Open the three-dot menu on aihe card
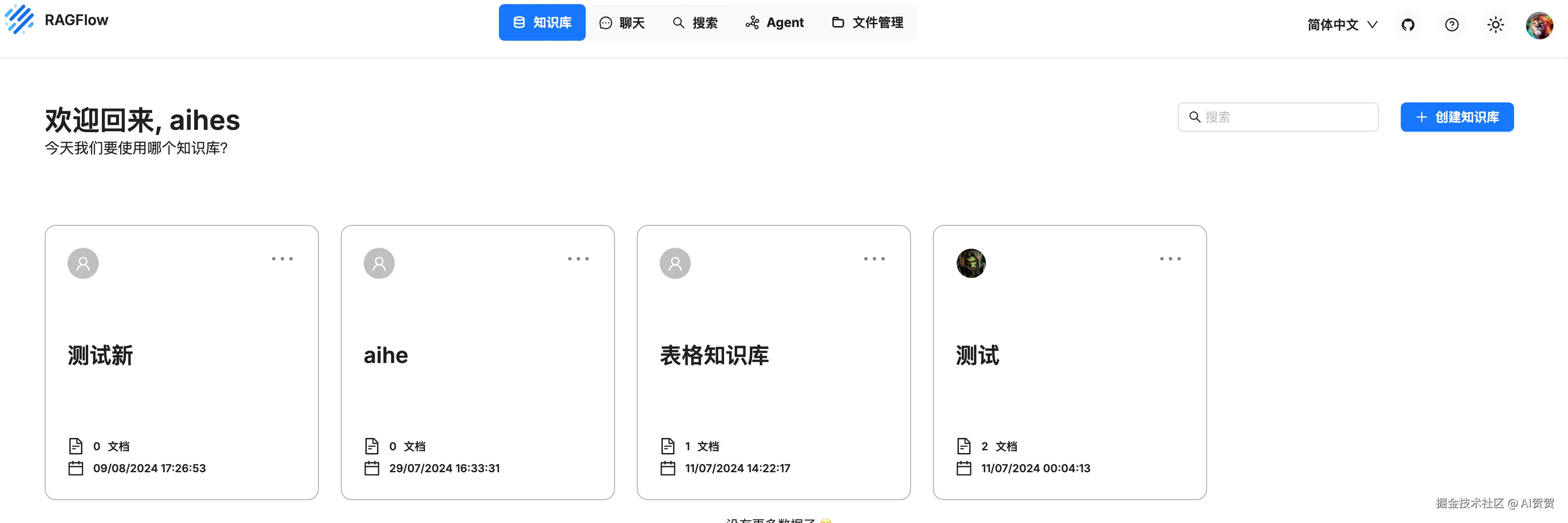This screenshot has width=1568, height=523. (x=577, y=259)
